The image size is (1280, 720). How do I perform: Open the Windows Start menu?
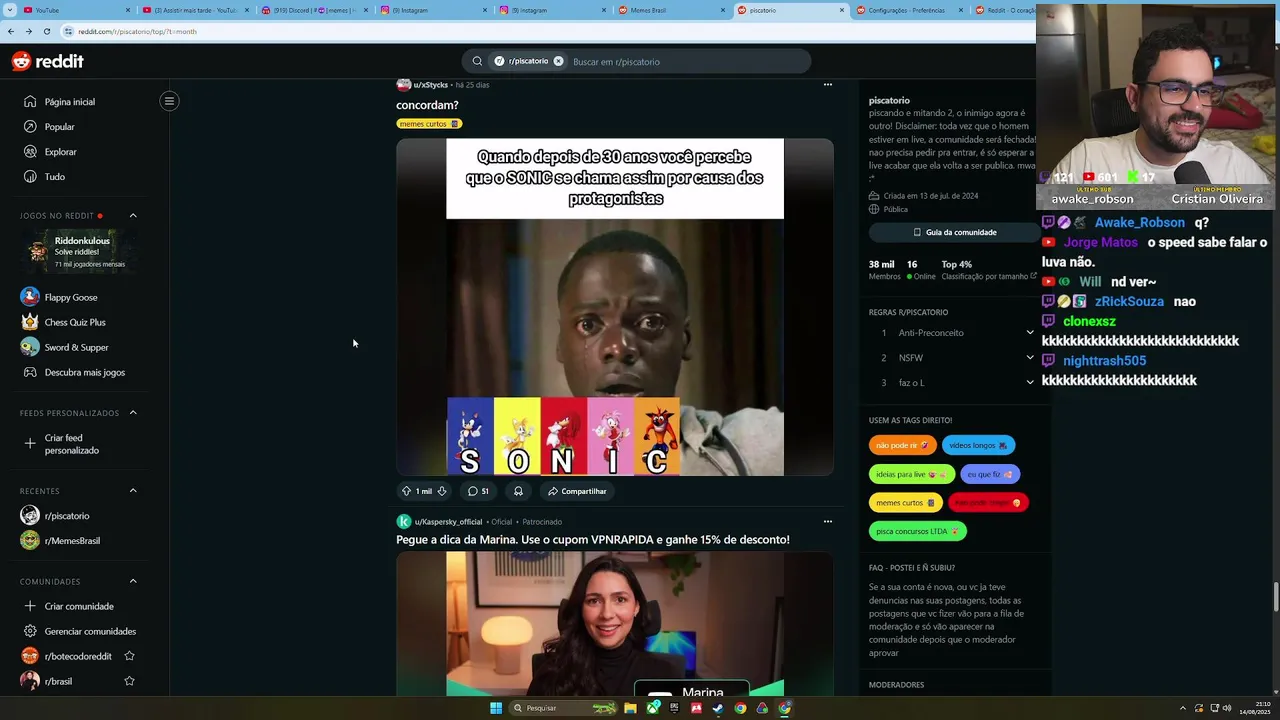[496, 708]
